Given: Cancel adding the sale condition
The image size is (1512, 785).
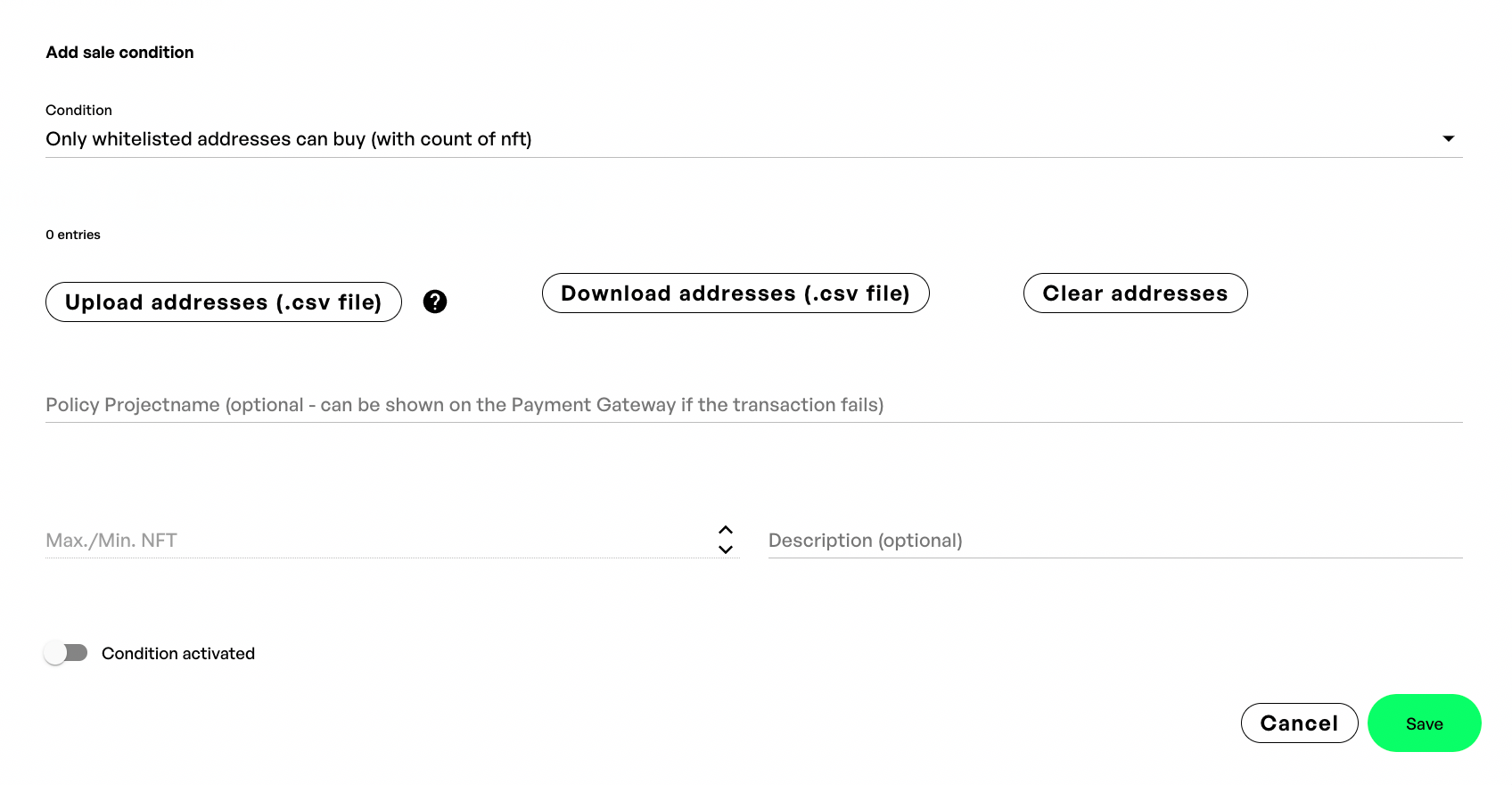Looking at the screenshot, I should [x=1299, y=723].
